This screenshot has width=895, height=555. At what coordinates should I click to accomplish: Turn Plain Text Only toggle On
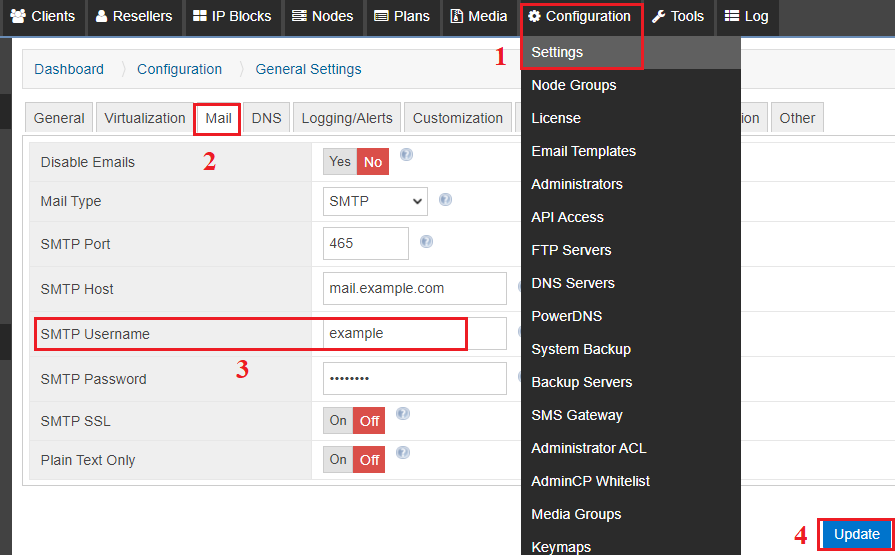(338, 460)
